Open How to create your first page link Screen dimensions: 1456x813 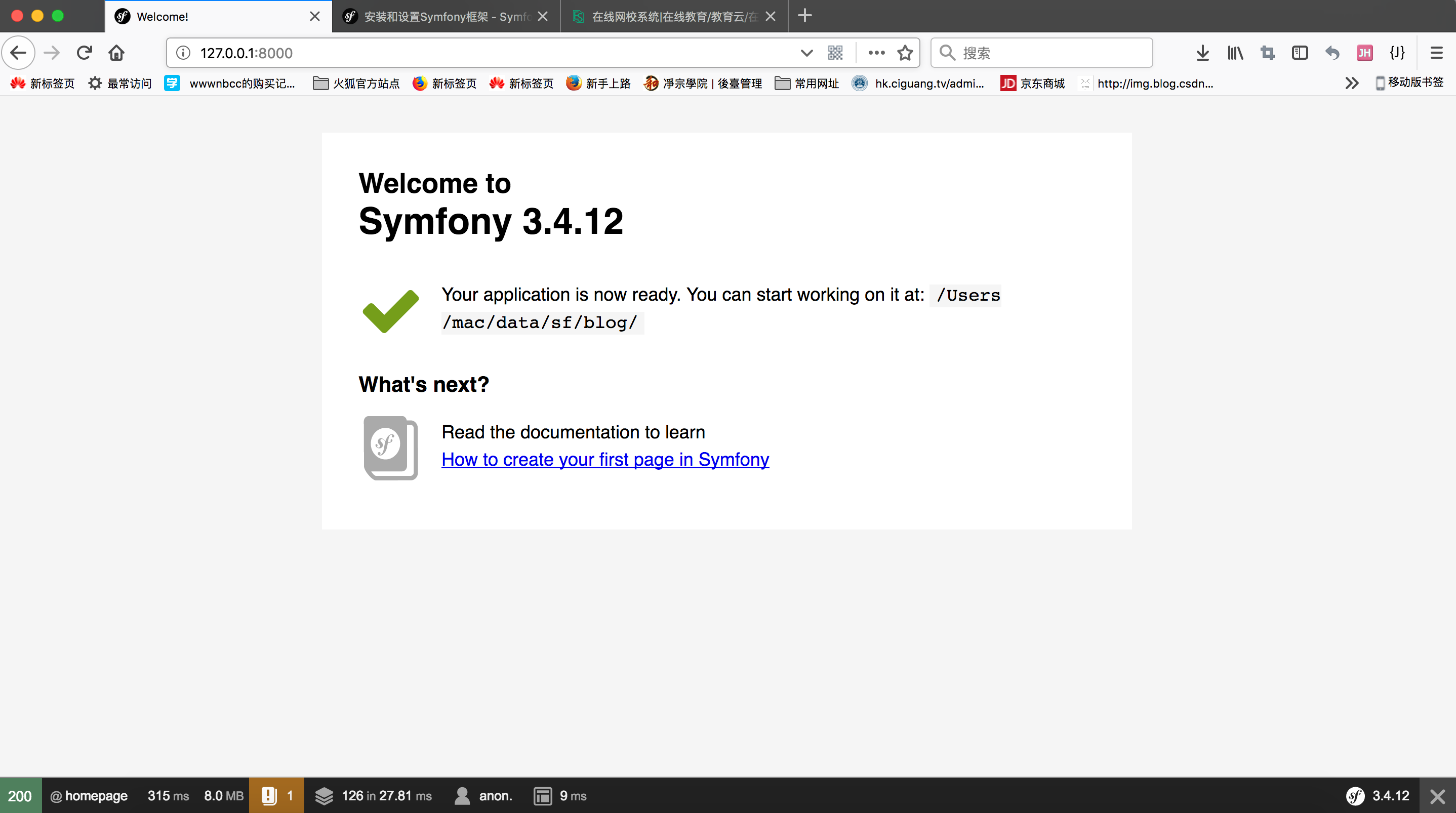click(x=605, y=460)
